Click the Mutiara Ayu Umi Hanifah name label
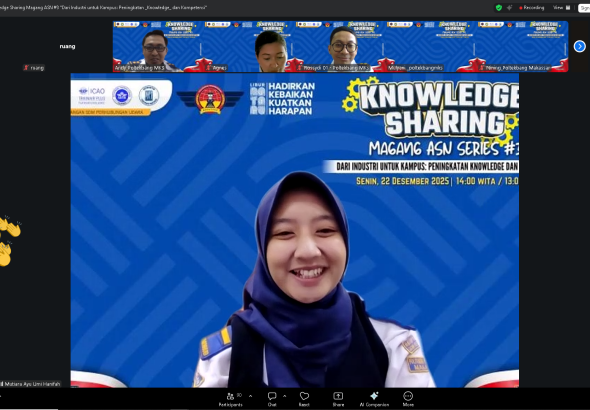This screenshot has height=410, width=590. click(30, 384)
